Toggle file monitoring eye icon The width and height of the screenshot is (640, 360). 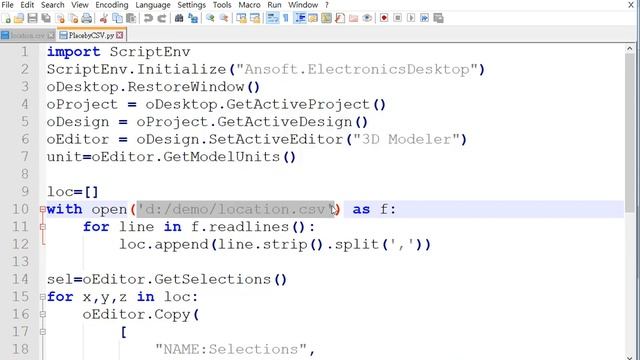pos(367,18)
